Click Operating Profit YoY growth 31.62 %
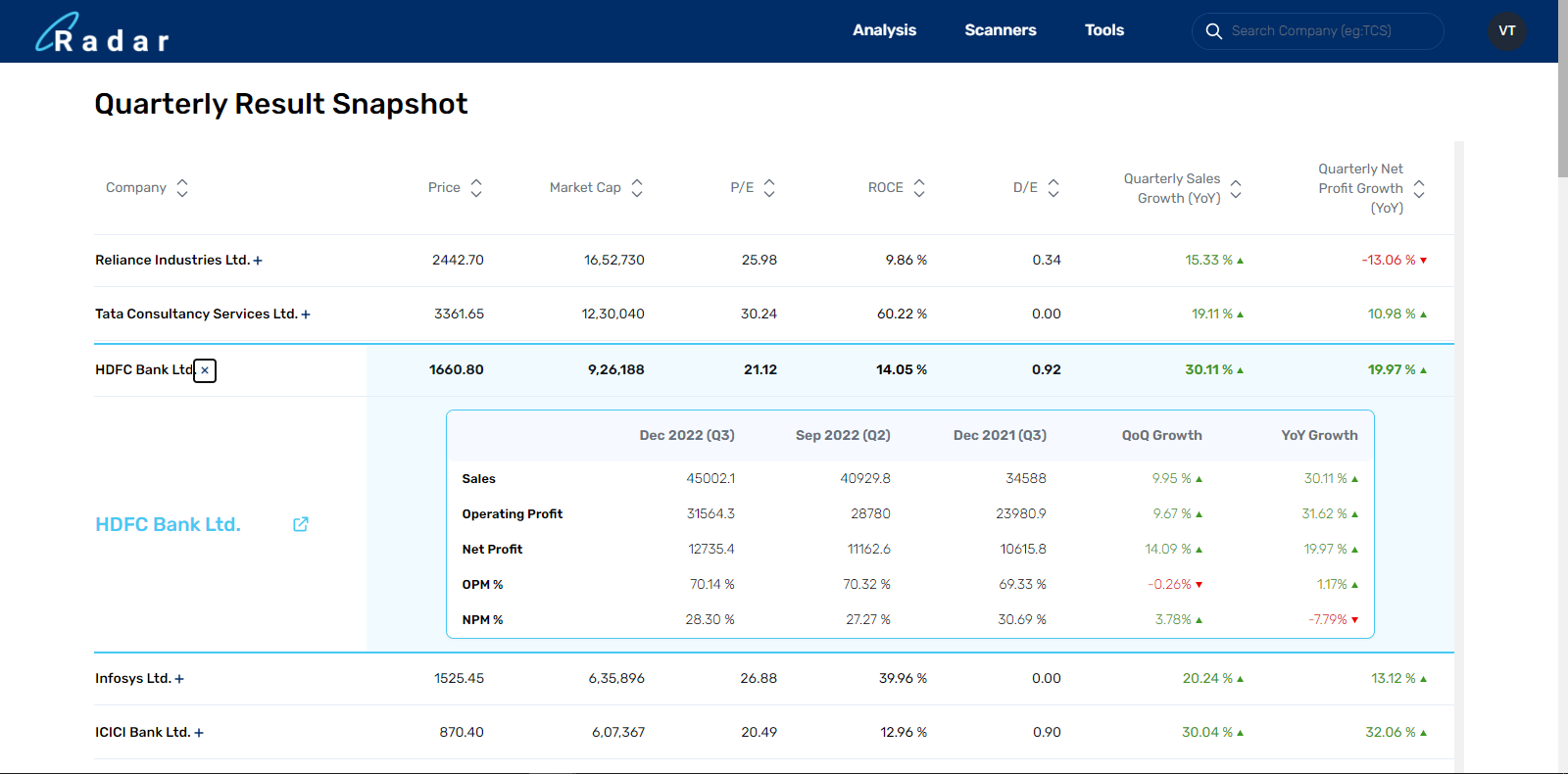Image resolution: width=1568 pixels, height=774 pixels. (x=1324, y=513)
